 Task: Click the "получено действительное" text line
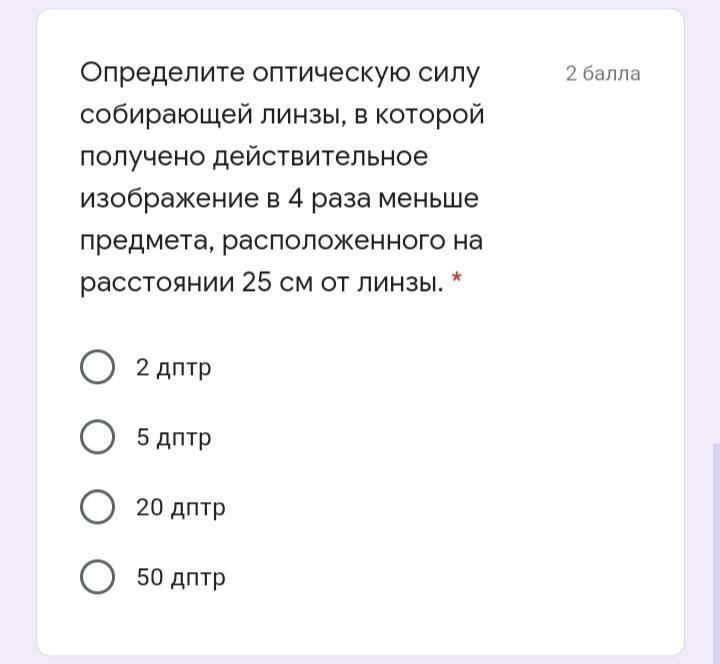(254, 157)
